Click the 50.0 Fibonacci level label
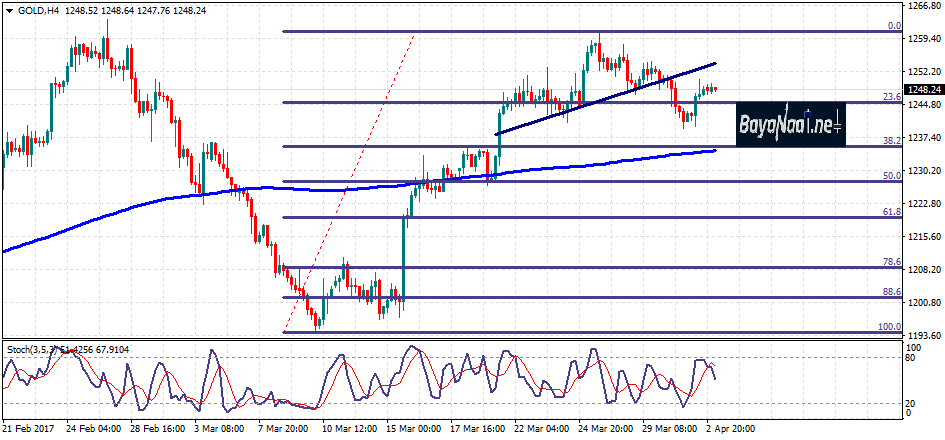This screenshot has width=945, height=440. [x=893, y=176]
